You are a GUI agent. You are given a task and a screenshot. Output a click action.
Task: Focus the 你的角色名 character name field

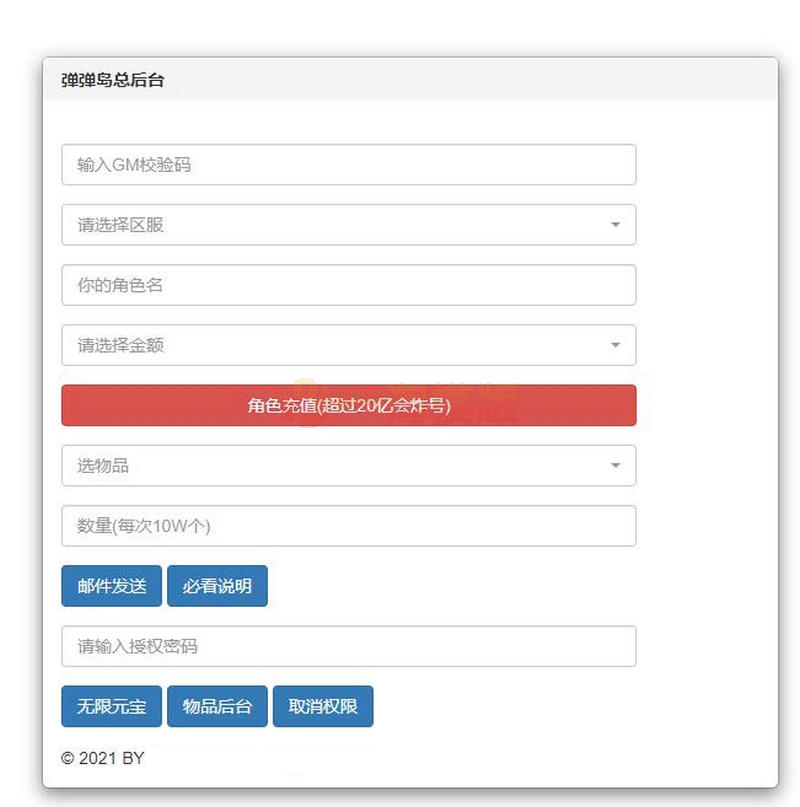(348, 285)
